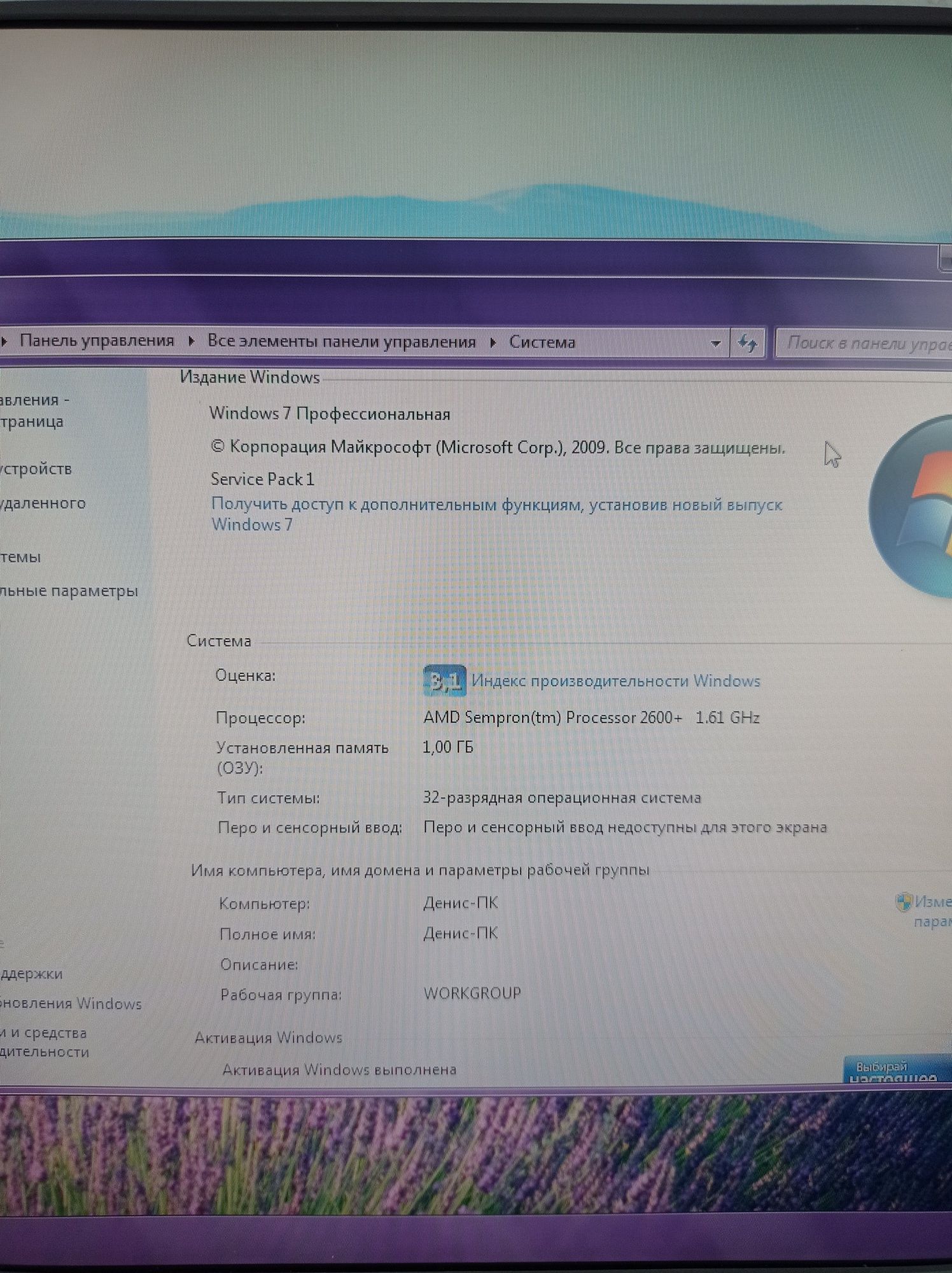Open the device manager sidebar link ending 'устройств'
Viewport: 952px width, 1273px height.
pos(36,469)
